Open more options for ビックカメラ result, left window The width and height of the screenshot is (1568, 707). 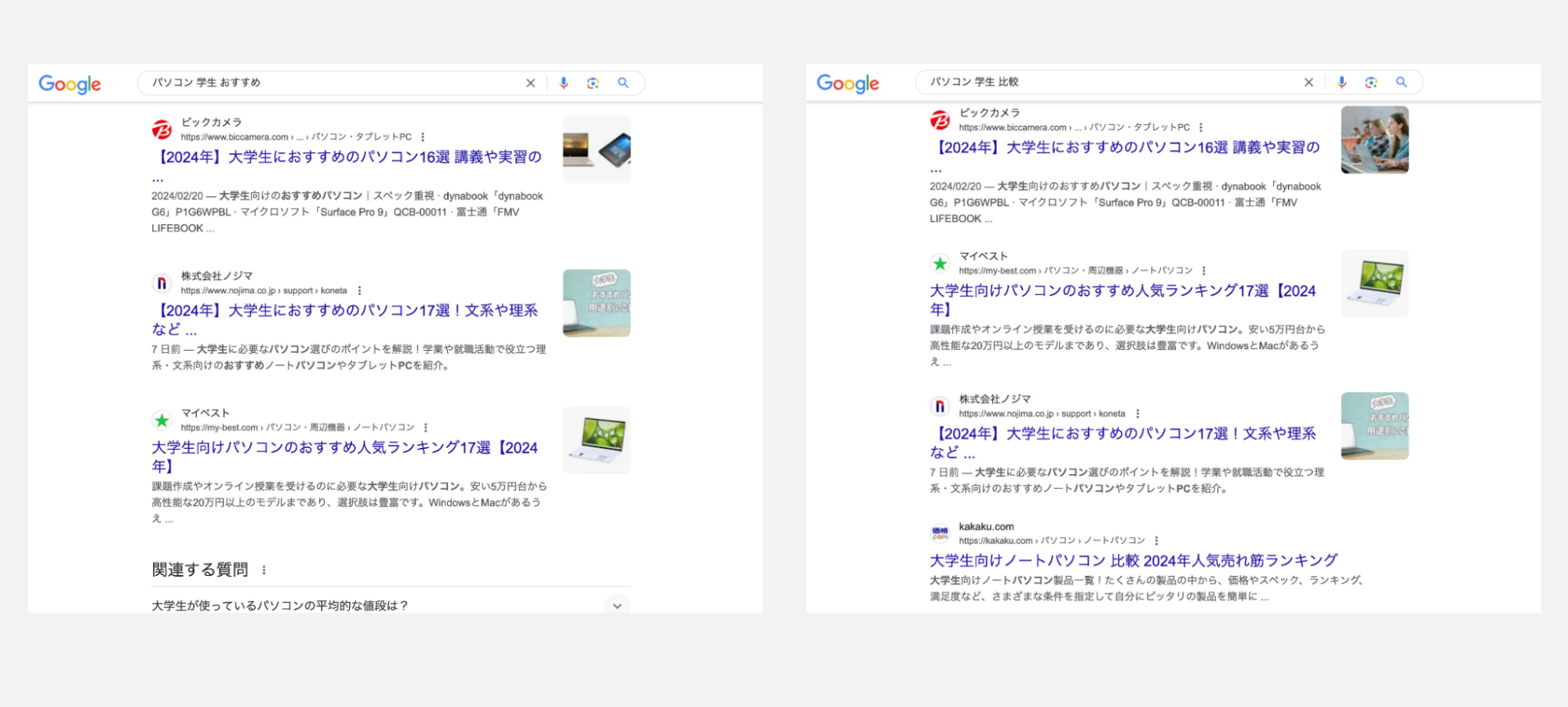423,137
